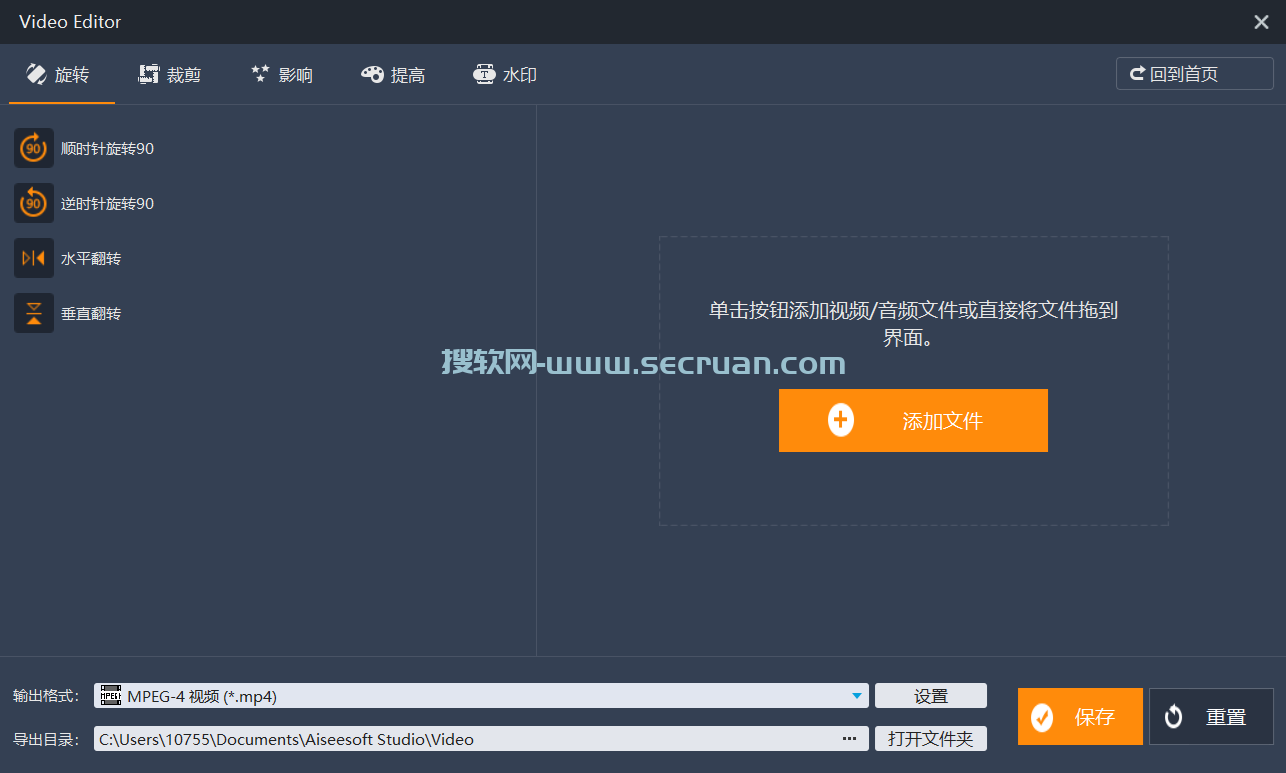Select the 垂直翻转 text label
The height and width of the screenshot is (773, 1286).
pos(91,314)
